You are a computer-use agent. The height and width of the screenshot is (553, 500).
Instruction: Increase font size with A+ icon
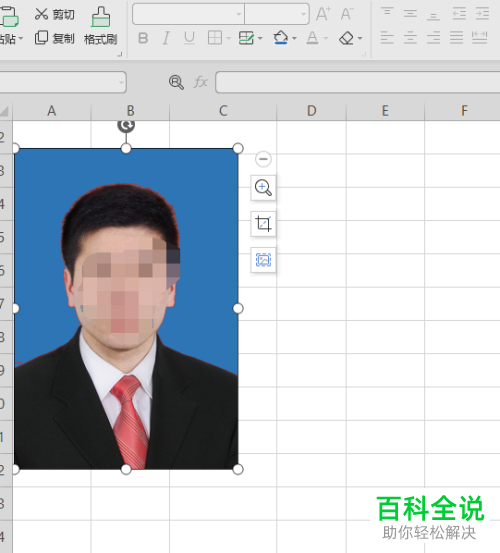click(323, 14)
